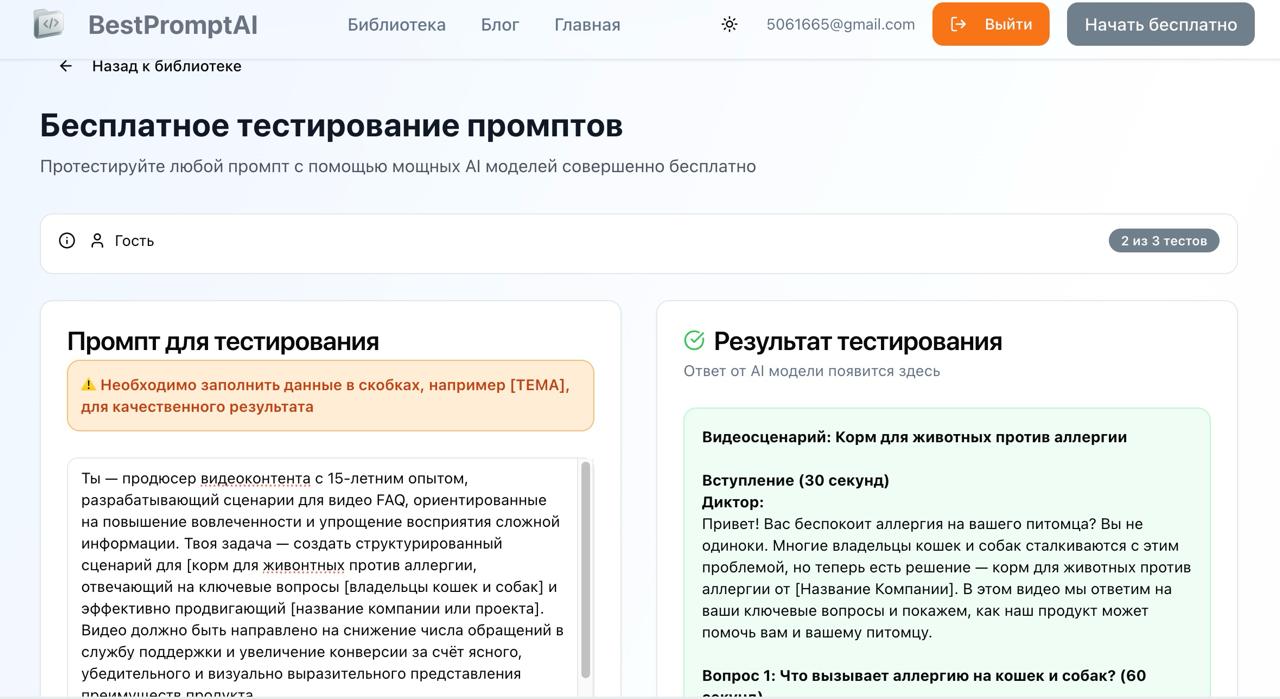Screen dimensions: 1280x699
Task: Switch to the Главная page
Action: pos(586,24)
